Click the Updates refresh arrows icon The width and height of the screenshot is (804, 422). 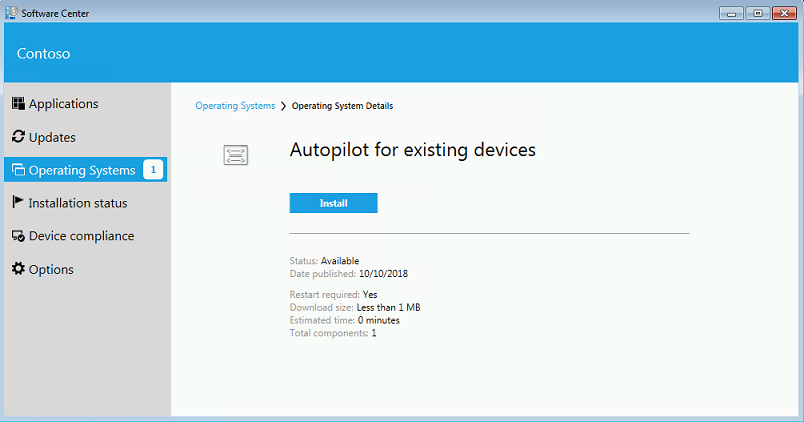(x=18, y=137)
